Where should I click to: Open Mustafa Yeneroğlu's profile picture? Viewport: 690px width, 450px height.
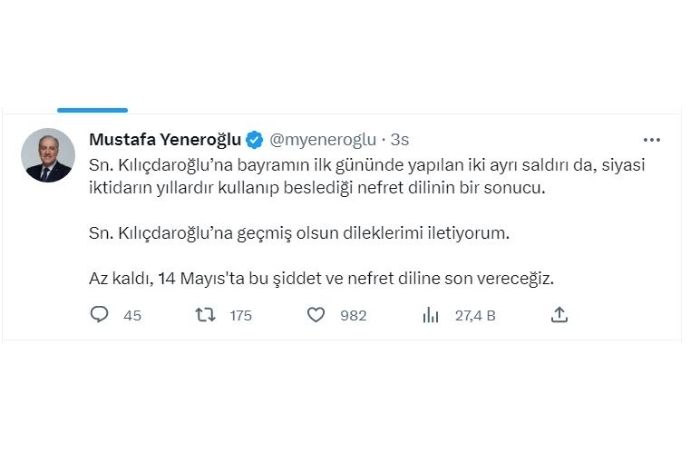pyautogui.click(x=49, y=155)
